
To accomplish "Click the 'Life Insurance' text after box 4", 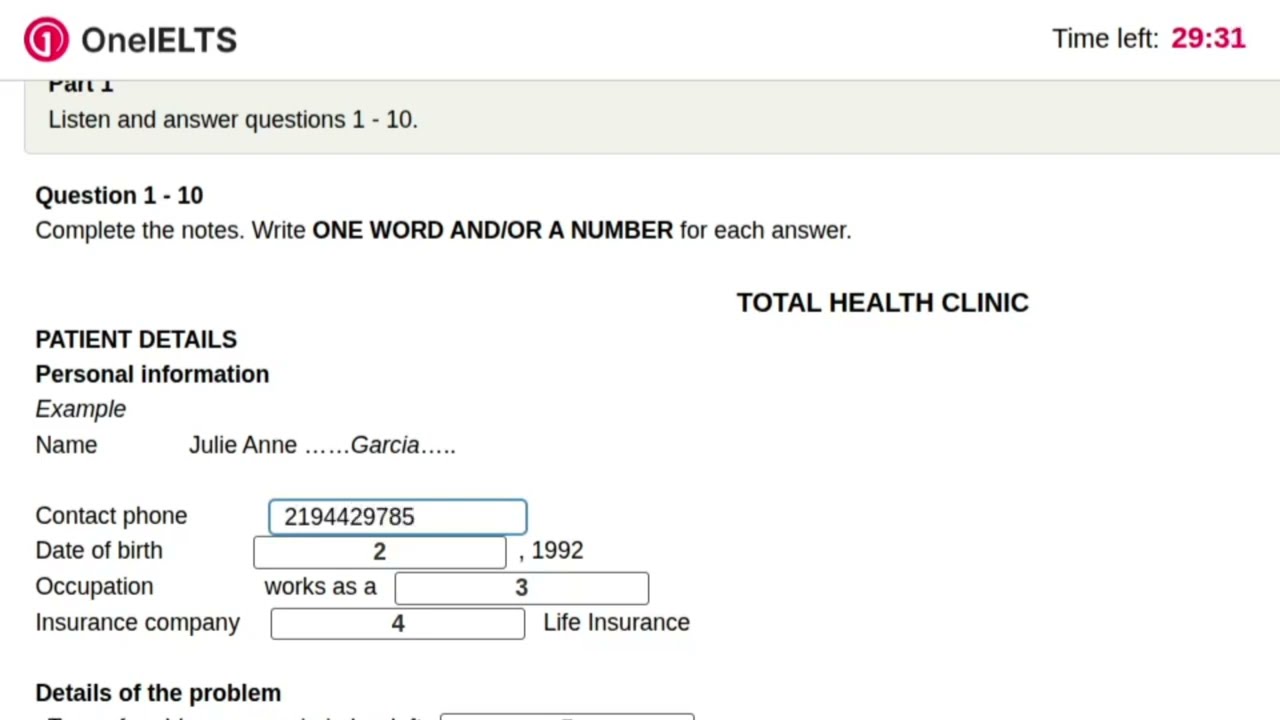I will pos(617,622).
